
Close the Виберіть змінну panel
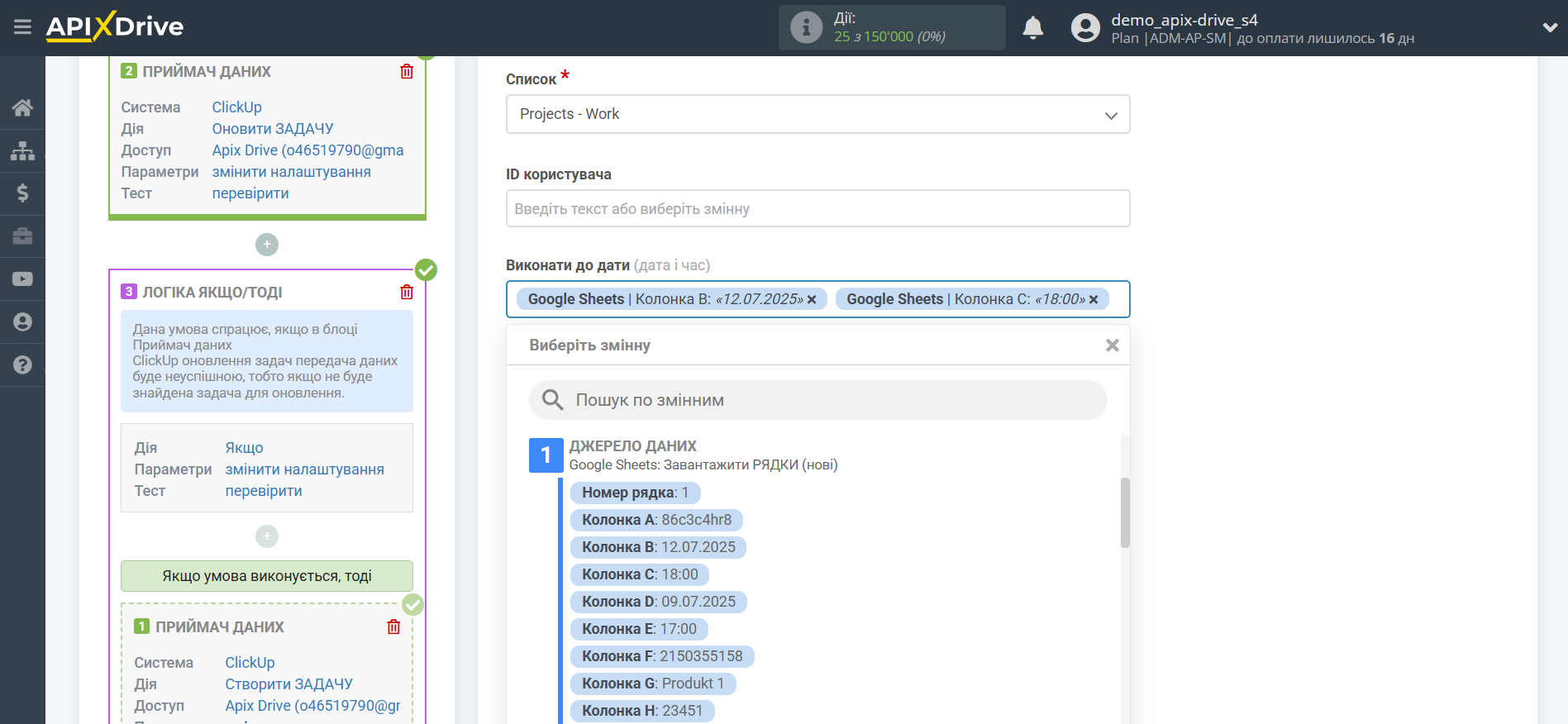pos(1113,345)
